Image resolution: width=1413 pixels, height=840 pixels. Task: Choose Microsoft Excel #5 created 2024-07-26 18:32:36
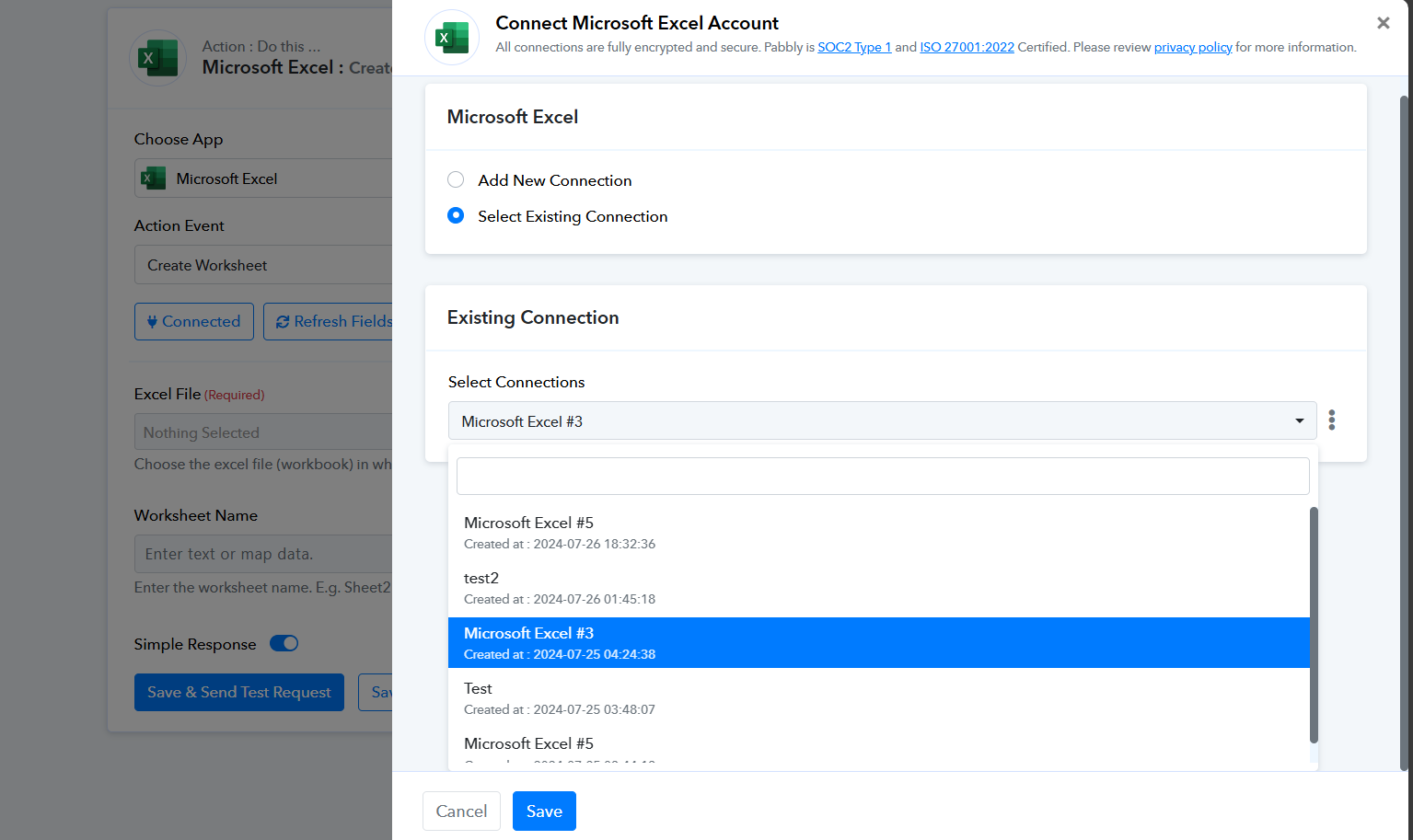tap(878, 533)
